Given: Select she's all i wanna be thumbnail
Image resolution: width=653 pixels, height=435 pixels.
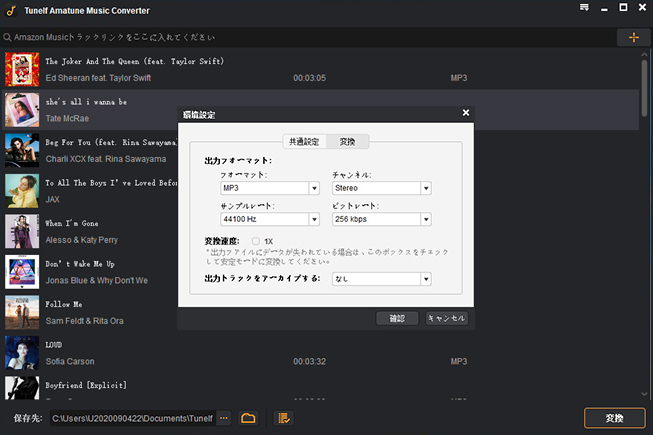Looking at the screenshot, I should [x=22, y=109].
